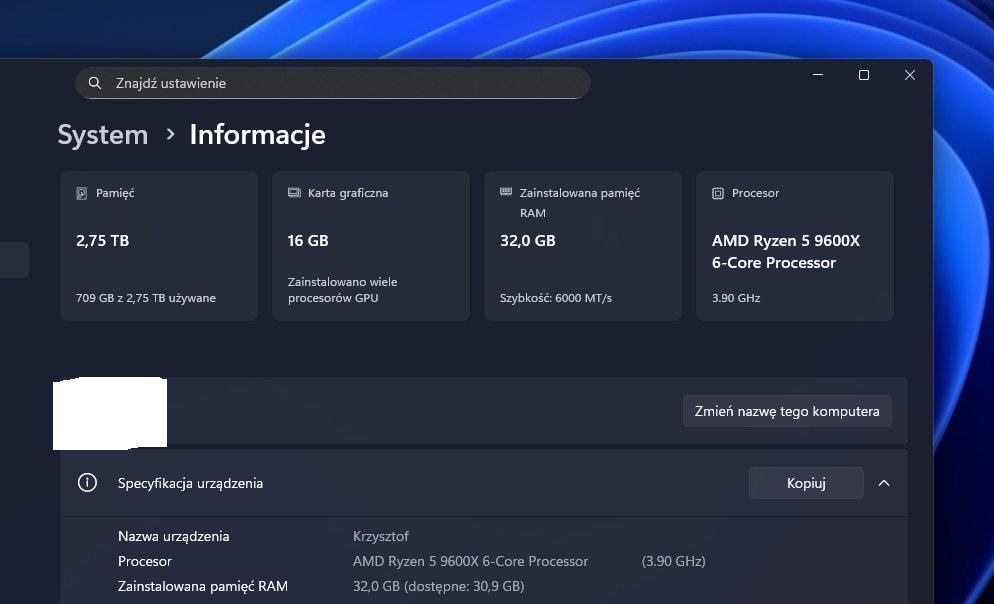Image resolution: width=994 pixels, height=604 pixels.
Task: Click the Specyfikacja urządzenia info icon
Action: 87,483
